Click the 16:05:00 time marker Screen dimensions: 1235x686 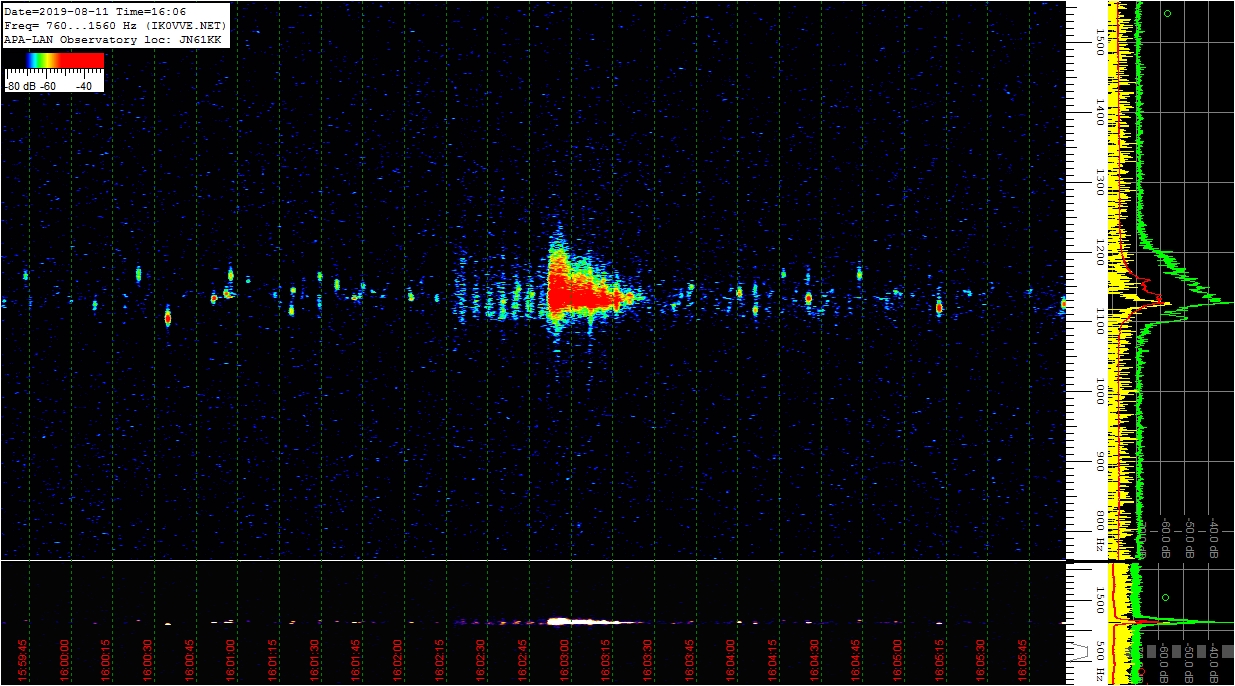(x=897, y=662)
